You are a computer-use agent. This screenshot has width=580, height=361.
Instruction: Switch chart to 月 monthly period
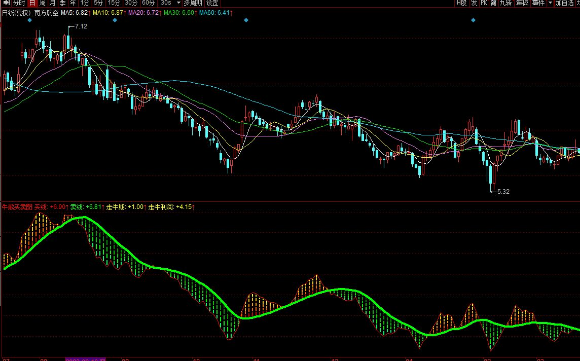point(53,3)
